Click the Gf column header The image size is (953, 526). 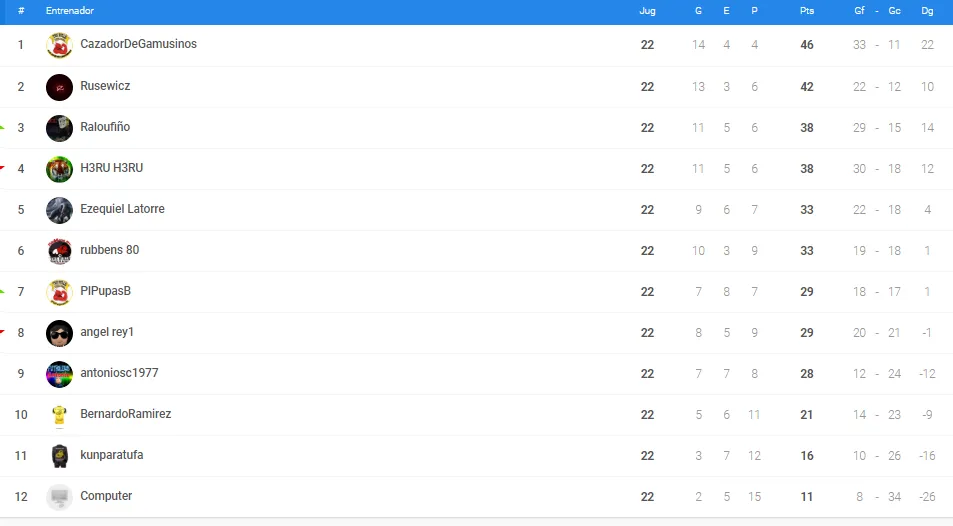pyautogui.click(x=859, y=10)
